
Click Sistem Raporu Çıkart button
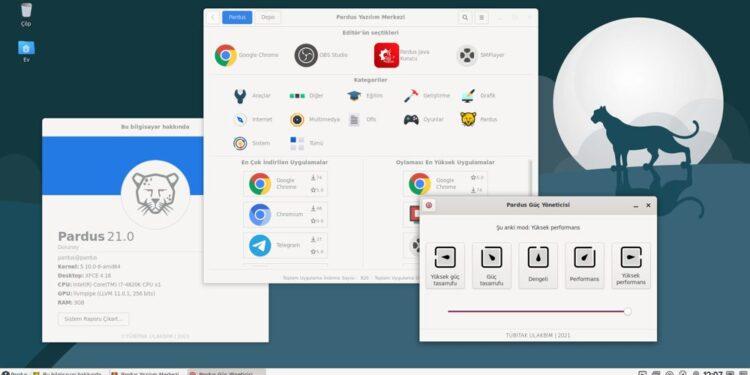pos(94,319)
